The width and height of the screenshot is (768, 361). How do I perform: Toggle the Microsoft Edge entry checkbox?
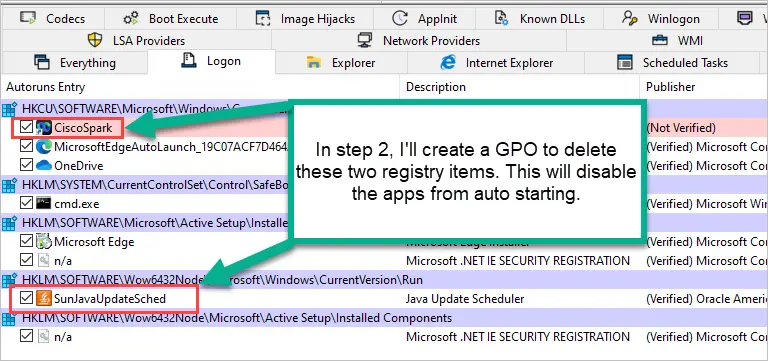26,241
